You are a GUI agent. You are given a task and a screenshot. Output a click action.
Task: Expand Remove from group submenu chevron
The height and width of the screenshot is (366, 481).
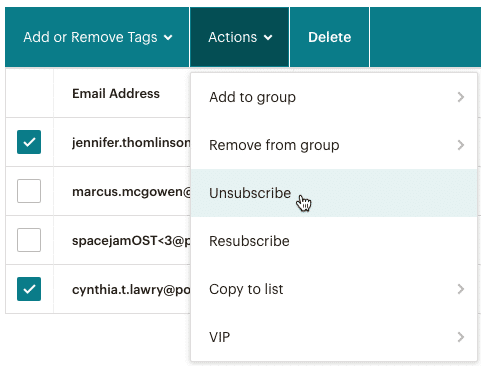pos(461,145)
